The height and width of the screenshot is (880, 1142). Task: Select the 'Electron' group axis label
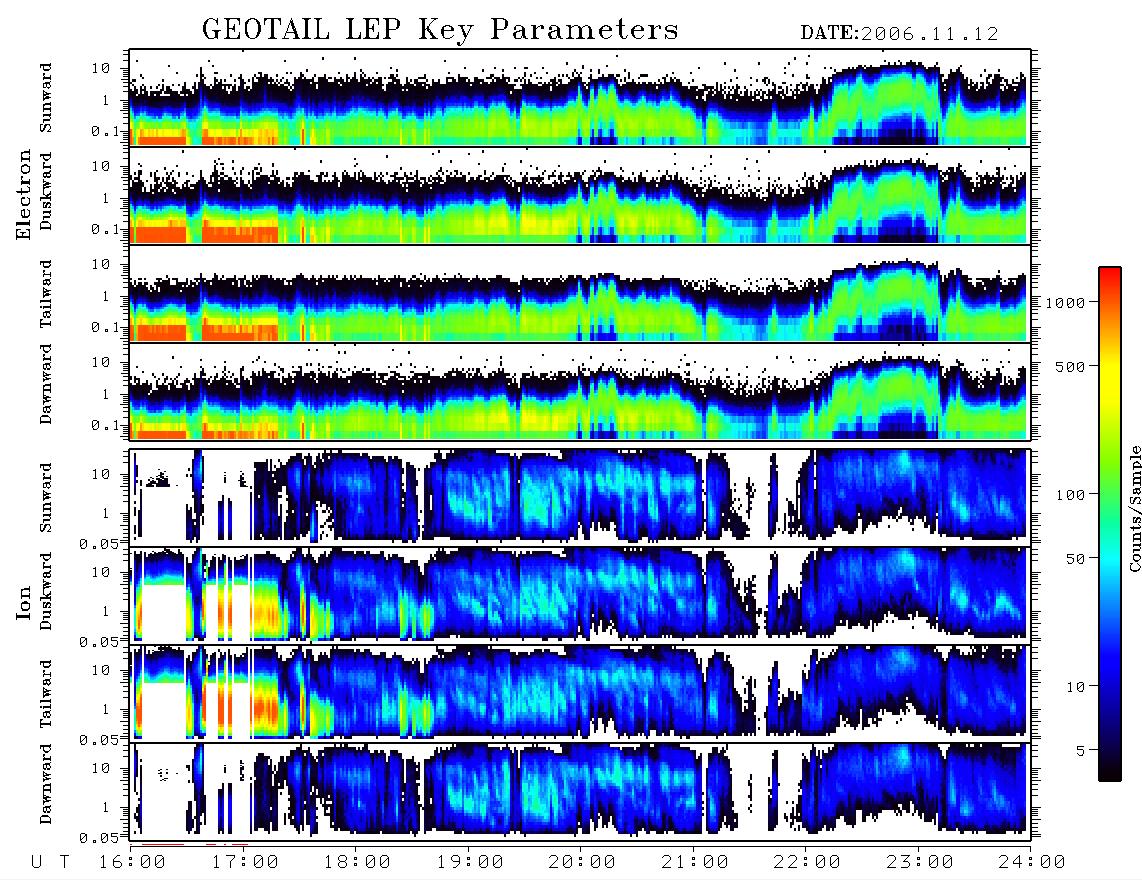point(23,195)
